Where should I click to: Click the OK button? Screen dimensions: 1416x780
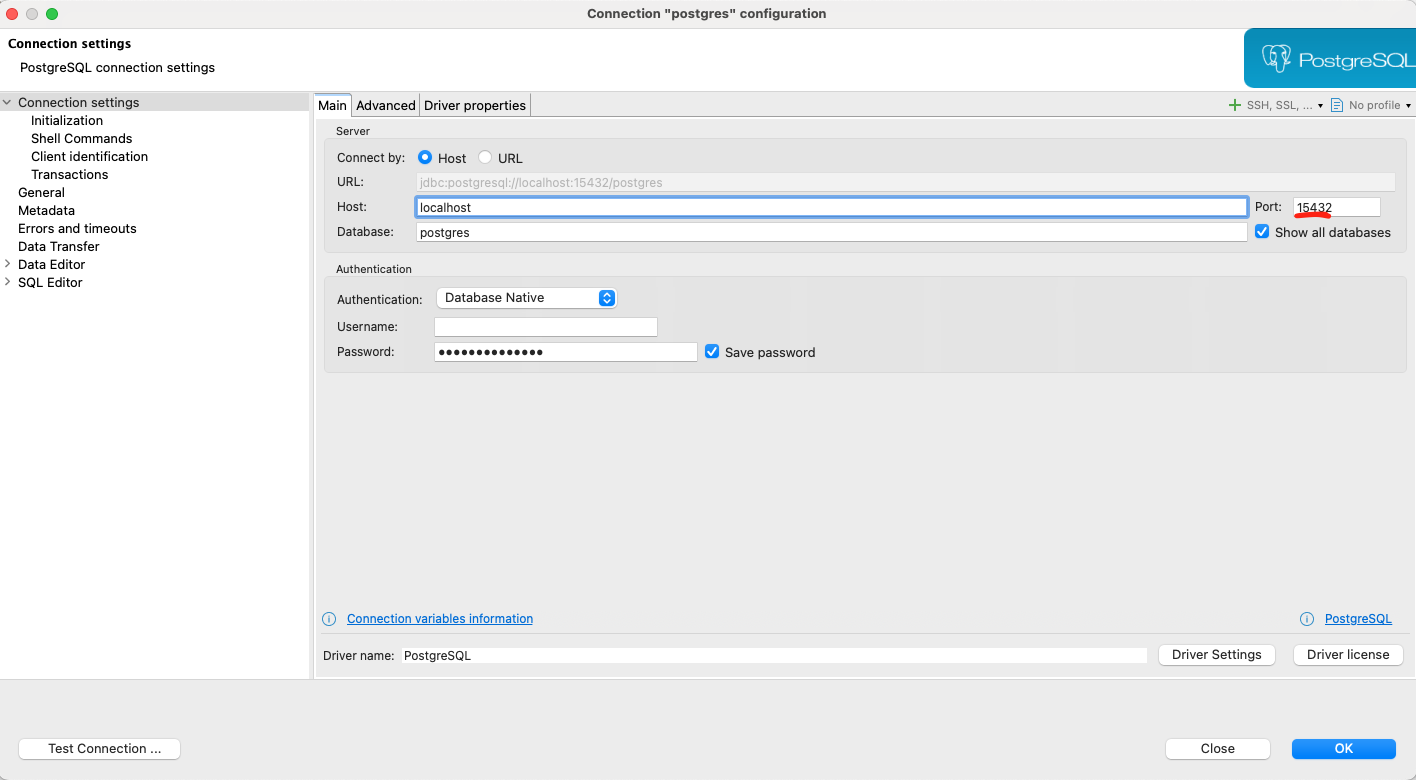(1343, 748)
